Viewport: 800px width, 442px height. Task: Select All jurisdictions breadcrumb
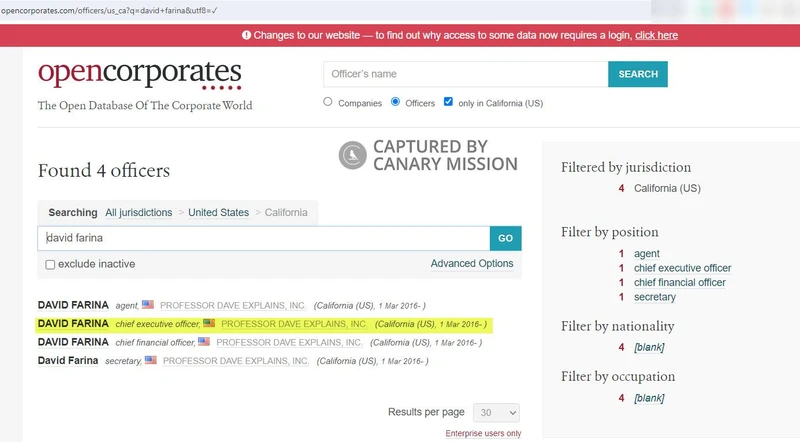[138, 213]
